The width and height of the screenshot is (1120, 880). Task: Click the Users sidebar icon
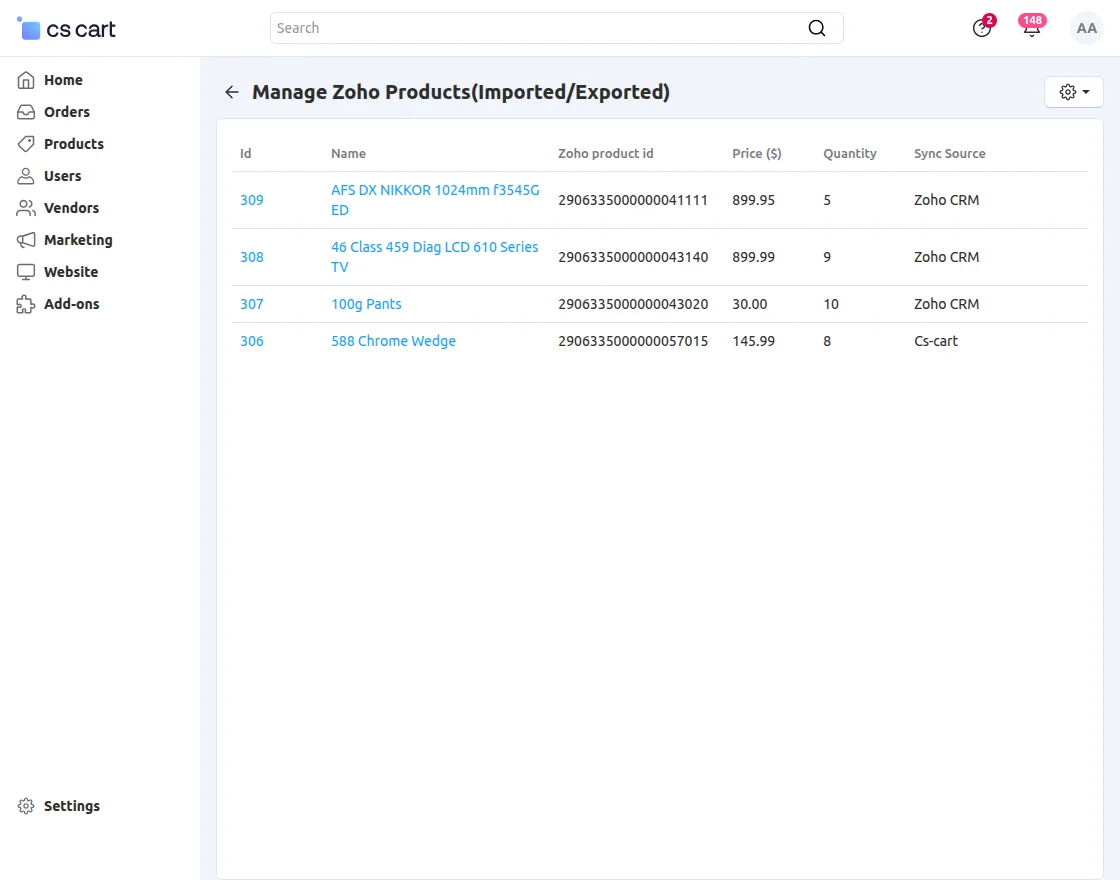point(25,176)
